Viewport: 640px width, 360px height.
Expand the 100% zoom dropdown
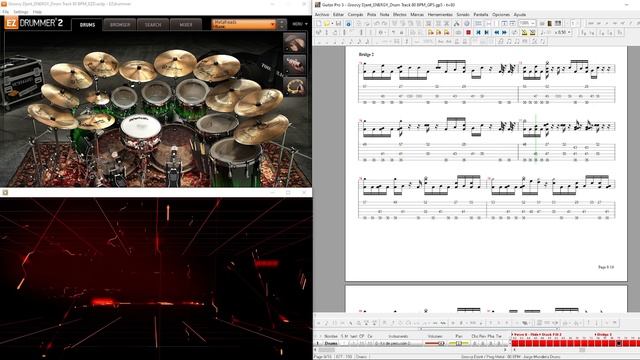(x=533, y=23)
